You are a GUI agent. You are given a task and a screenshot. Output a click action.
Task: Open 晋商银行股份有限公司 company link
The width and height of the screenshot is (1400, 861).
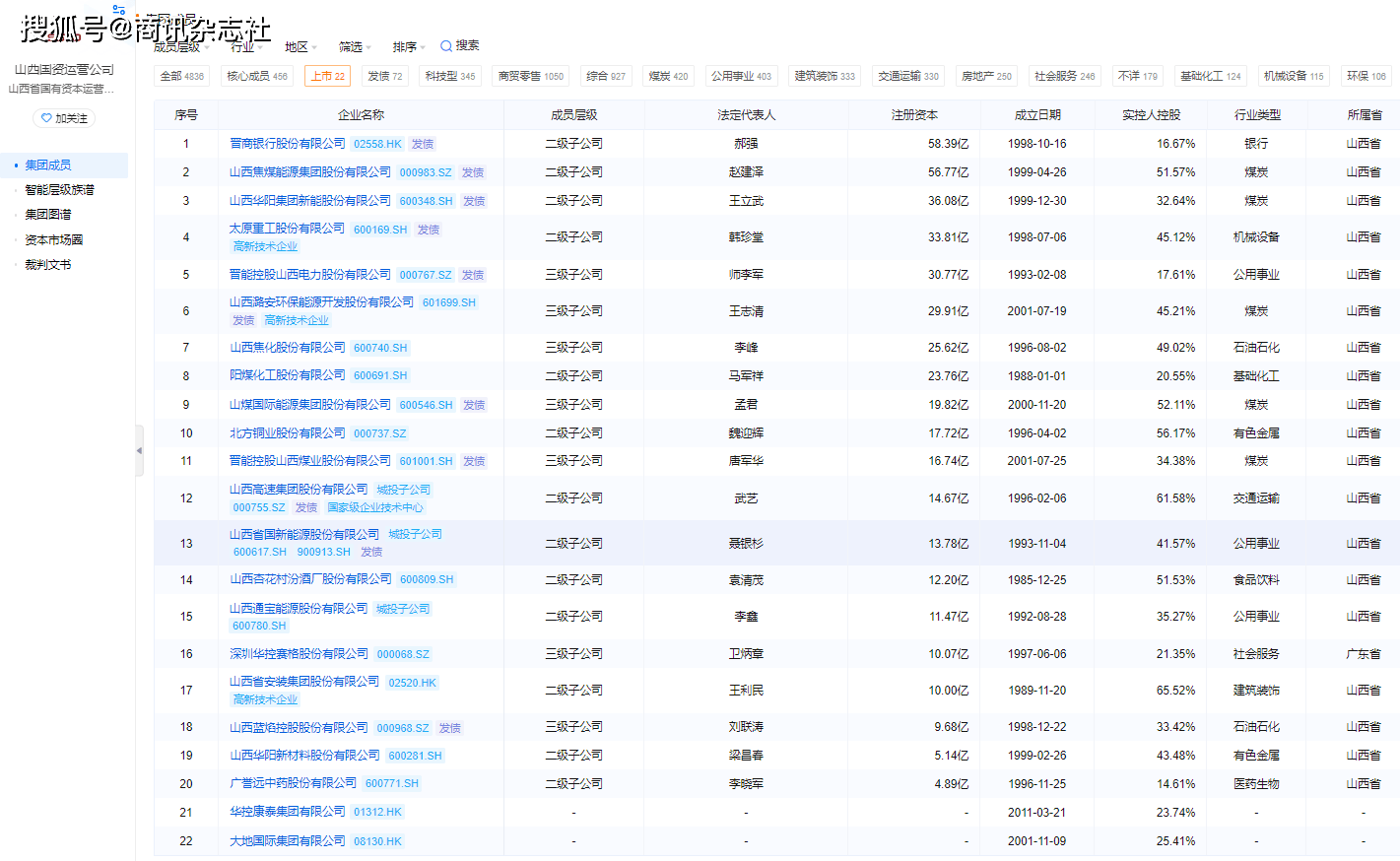[288, 144]
